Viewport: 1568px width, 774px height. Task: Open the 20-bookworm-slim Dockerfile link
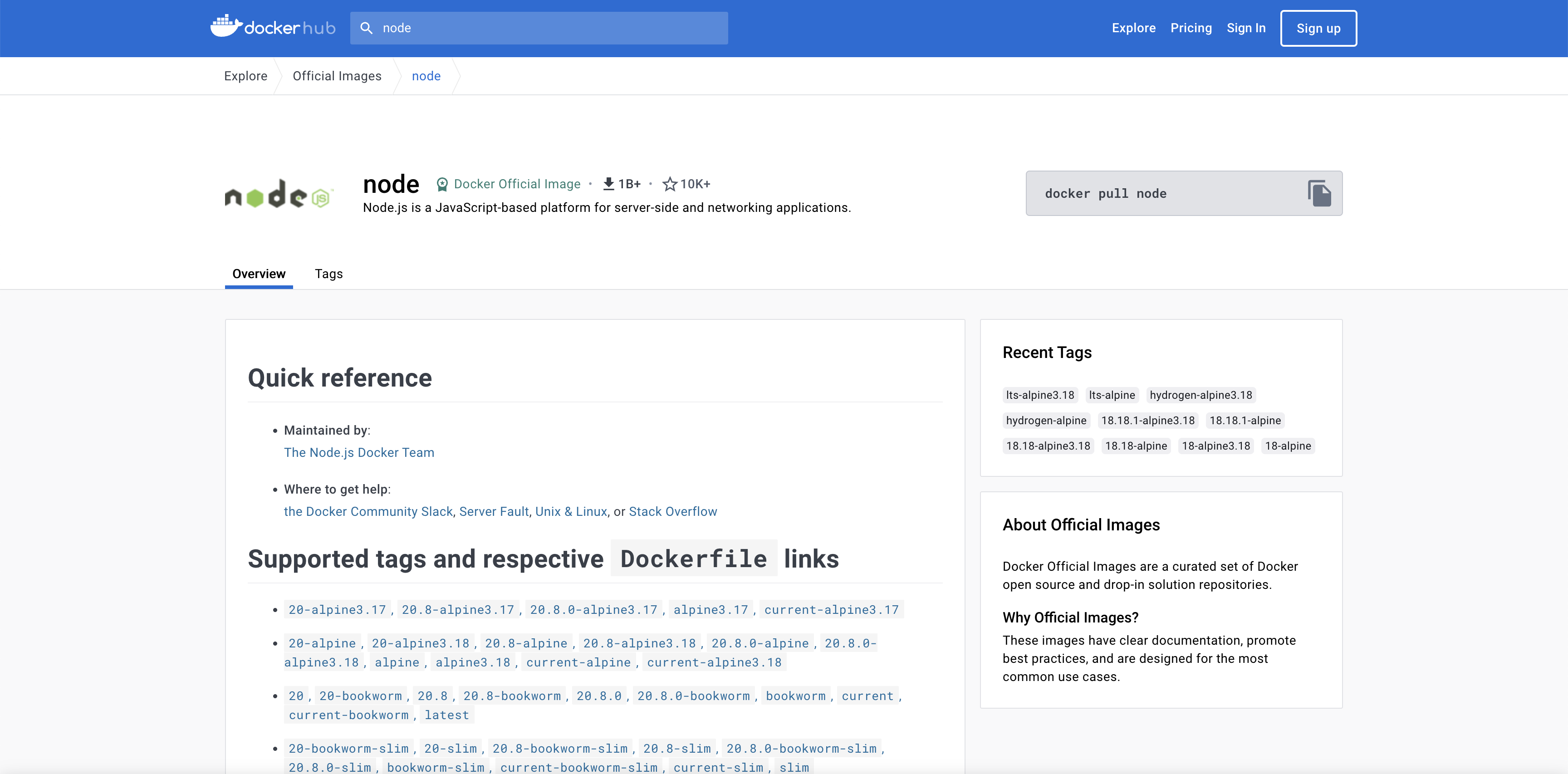tap(348, 749)
